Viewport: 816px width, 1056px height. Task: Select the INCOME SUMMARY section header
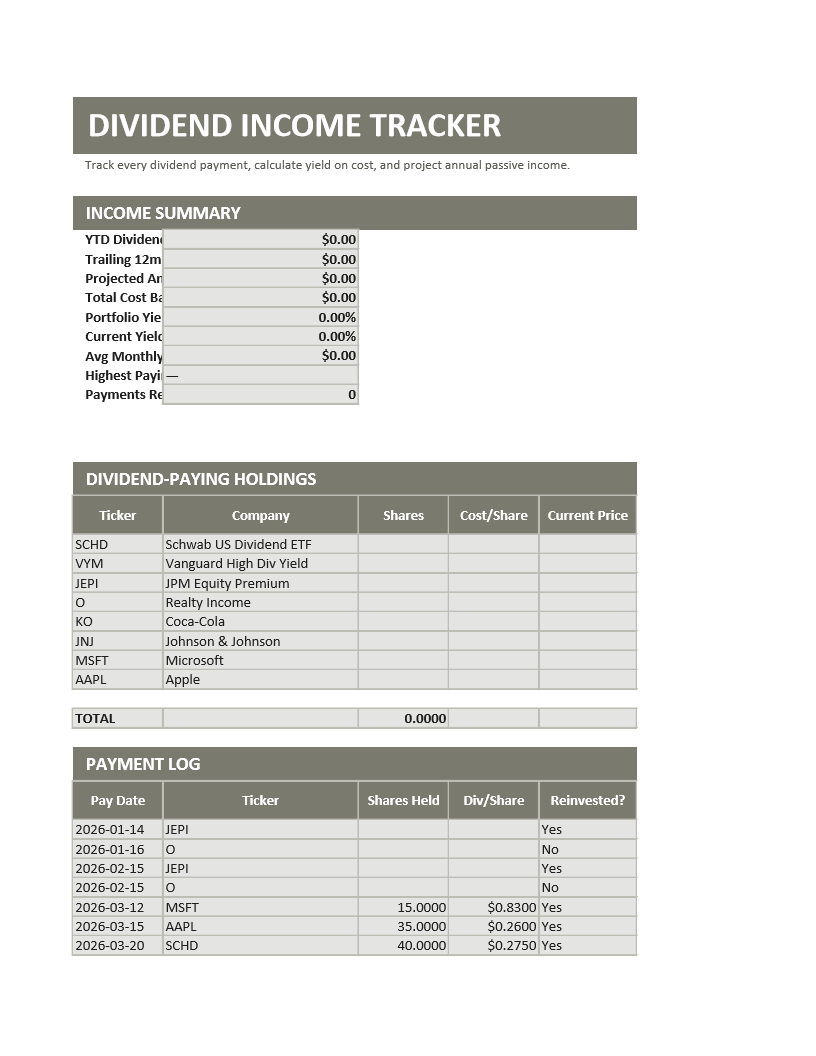tap(355, 213)
